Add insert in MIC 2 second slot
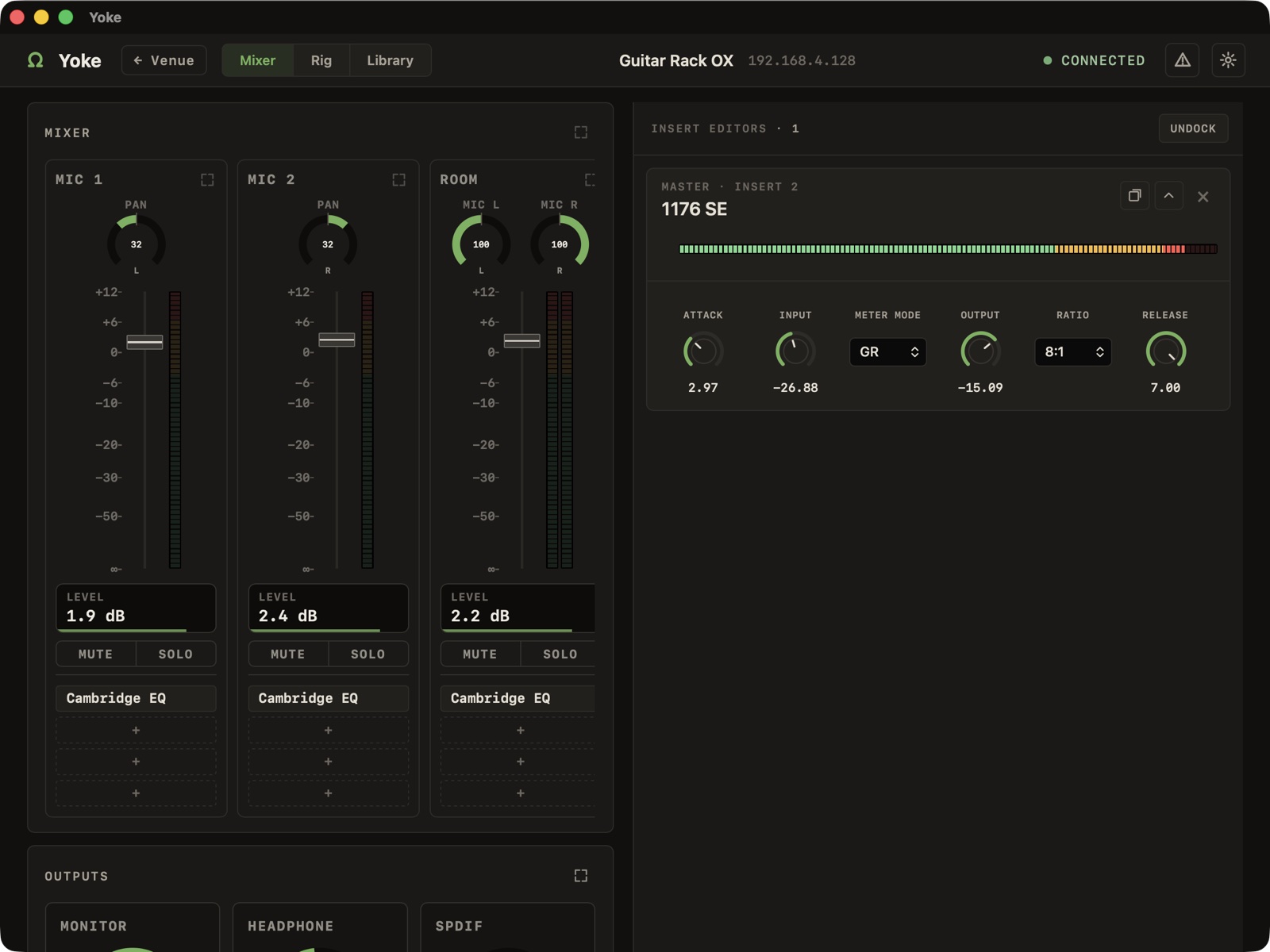The image size is (1270, 952). [x=328, y=730]
